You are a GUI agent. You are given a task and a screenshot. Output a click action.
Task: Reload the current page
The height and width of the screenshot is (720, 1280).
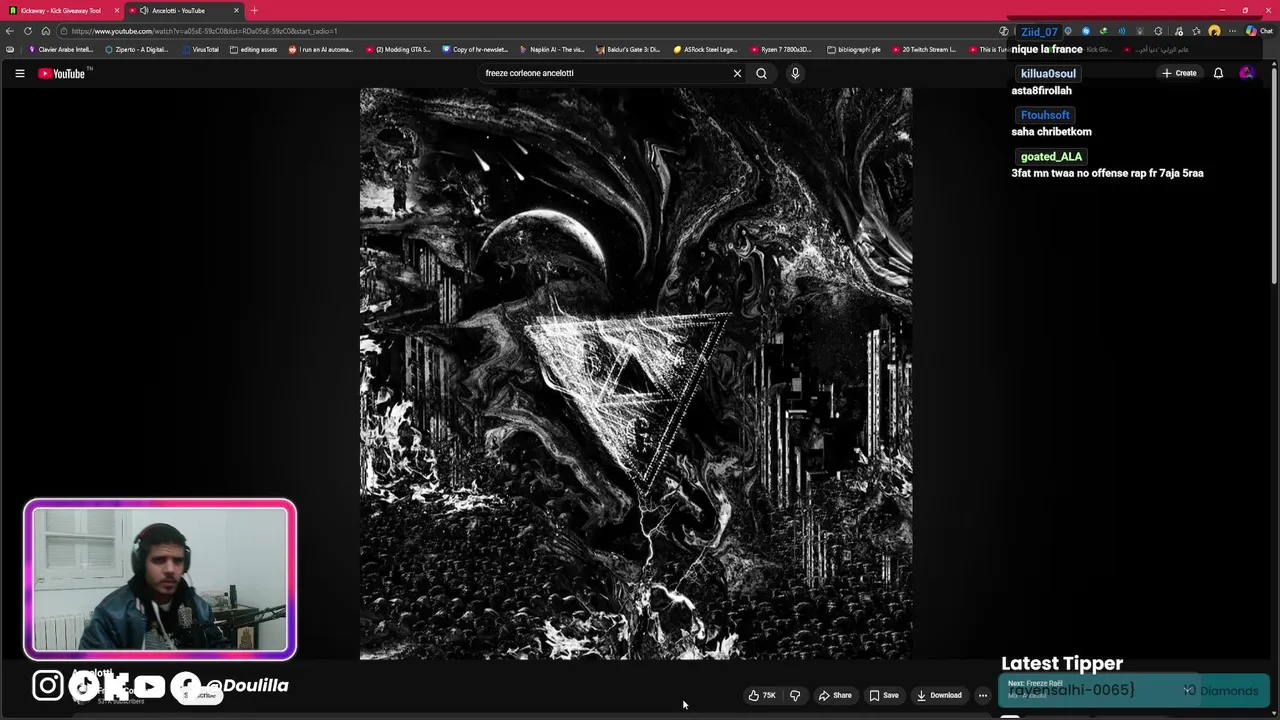click(28, 31)
